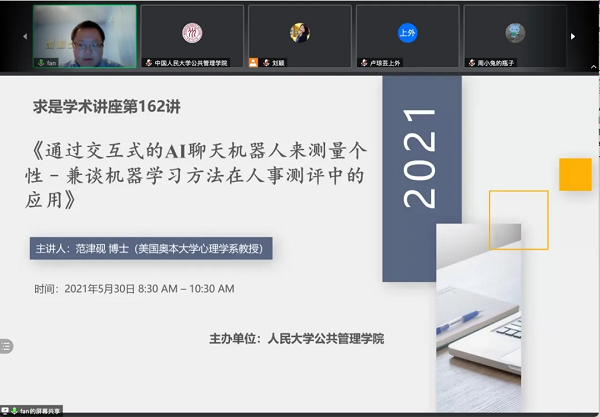This screenshot has width=600, height=417.
Task: Click the right arrow to show more participants
Action: click(x=573, y=36)
